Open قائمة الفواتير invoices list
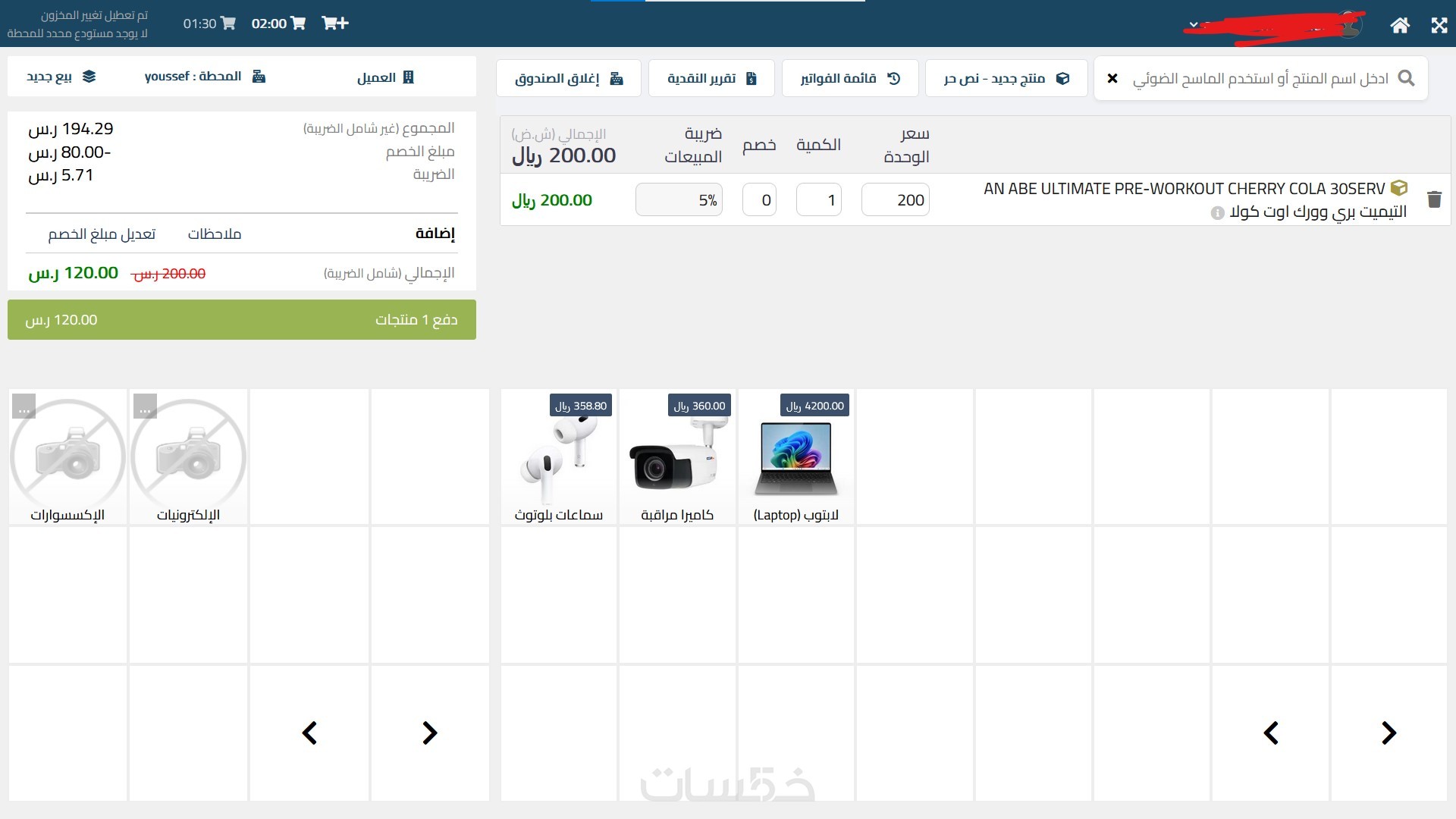Viewport: 1456px width, 819px height. (x=849, y=78)
